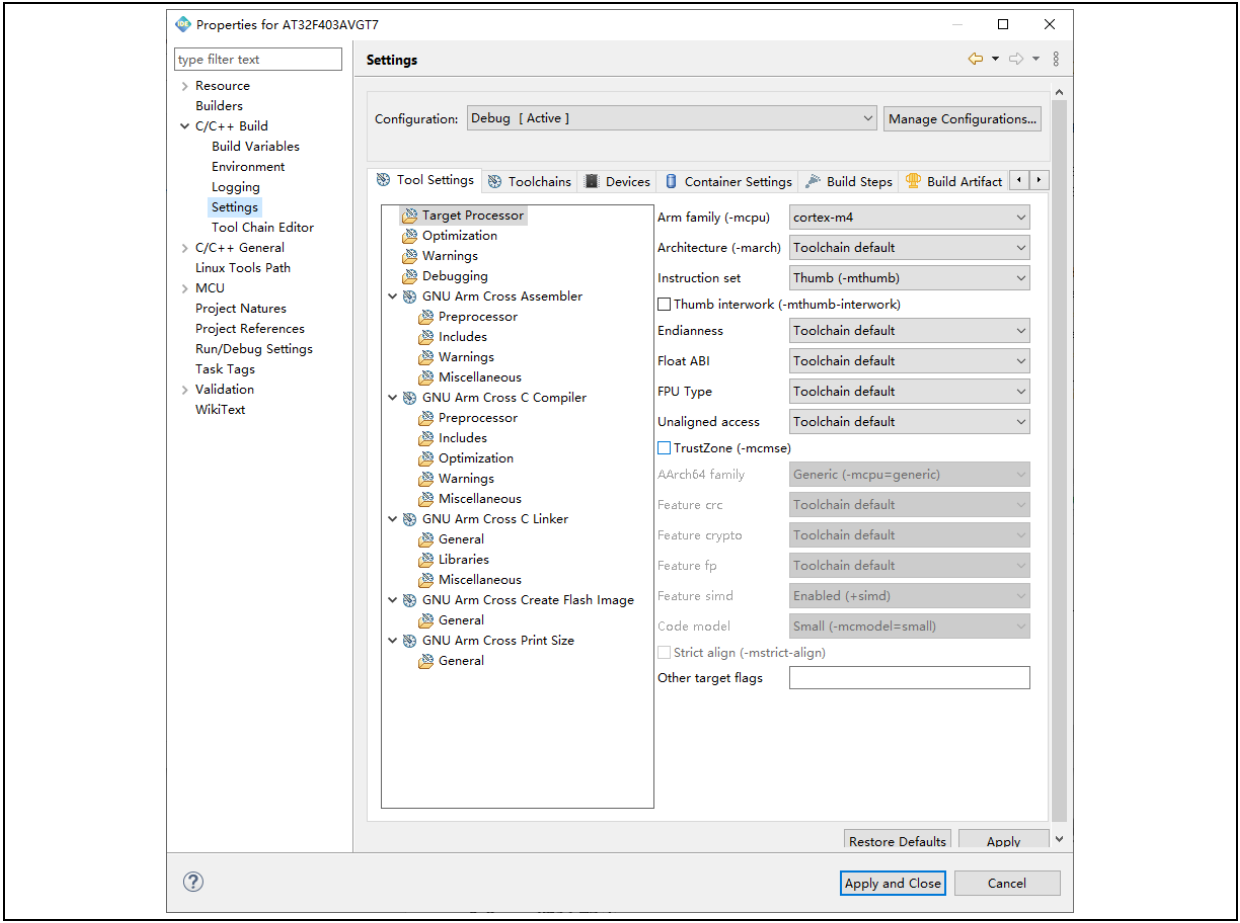Click the forward navigation arrow icon
Viewport: 1240px width, 923px height.
tap(1016, 59)
